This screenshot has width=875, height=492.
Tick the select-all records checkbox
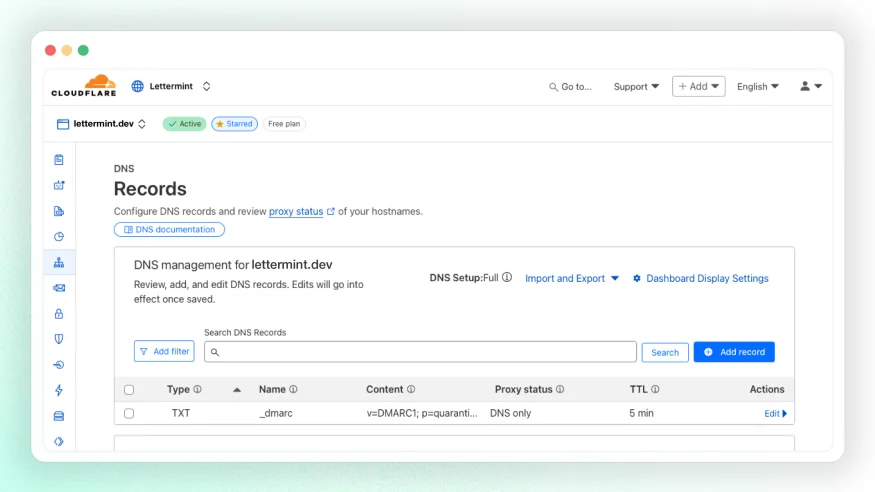129,389
